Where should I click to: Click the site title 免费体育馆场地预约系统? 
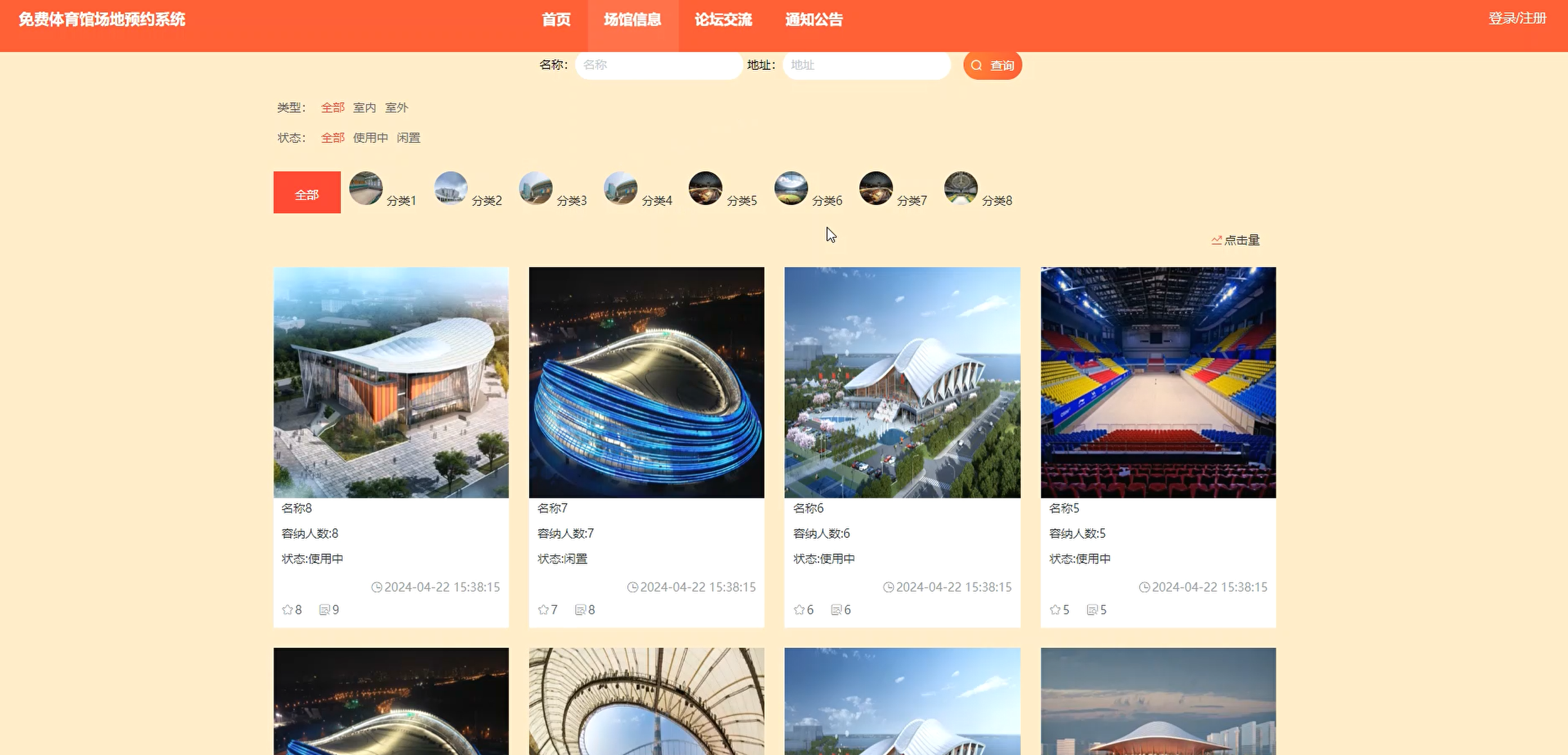tap(102, 20)
